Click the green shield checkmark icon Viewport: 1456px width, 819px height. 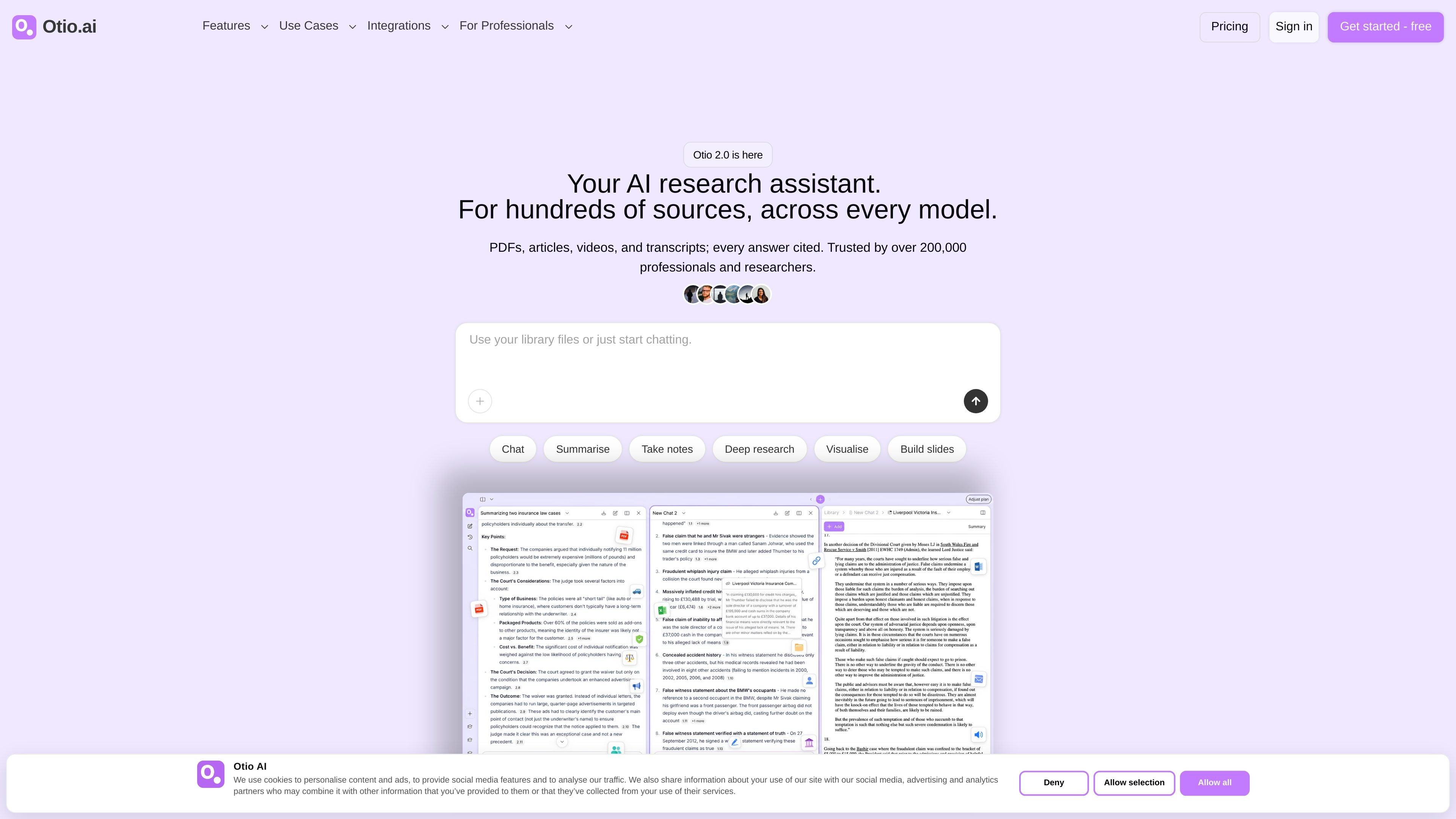[639, 639]
